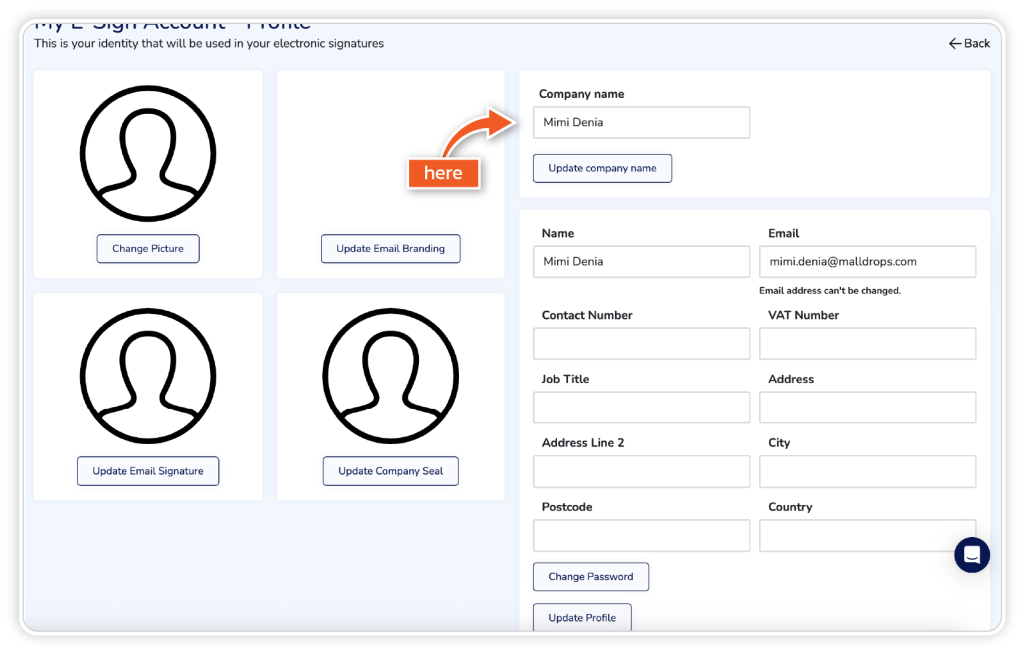The width and height of the screenshot is (1024, 654).
Task: Open the Change Password dialog button
Action: tap(590, 577)
